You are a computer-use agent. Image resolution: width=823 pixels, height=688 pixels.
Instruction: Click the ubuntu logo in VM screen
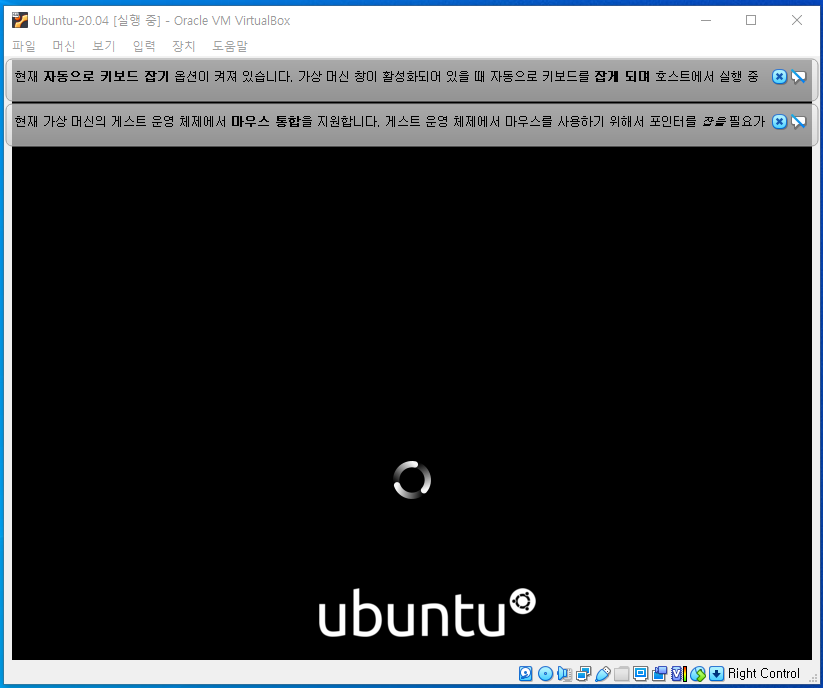[x=427, y=612]
